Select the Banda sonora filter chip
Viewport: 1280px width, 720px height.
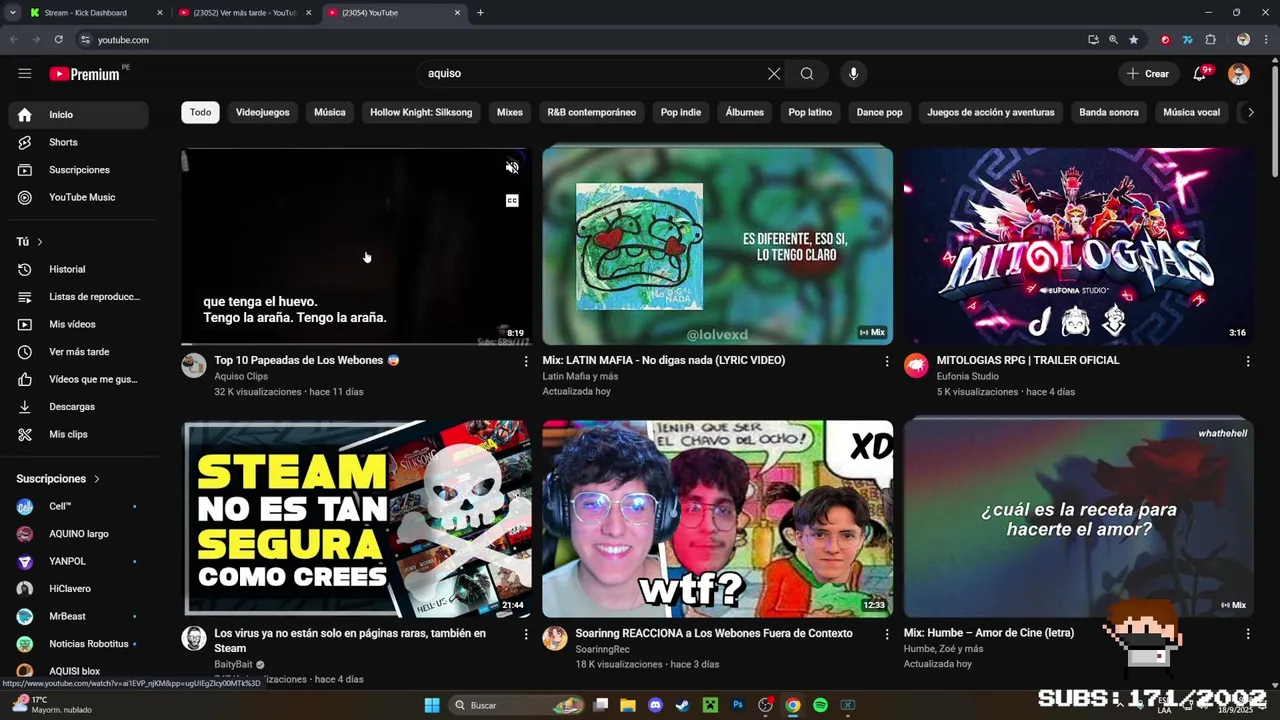coord(1109,112)
